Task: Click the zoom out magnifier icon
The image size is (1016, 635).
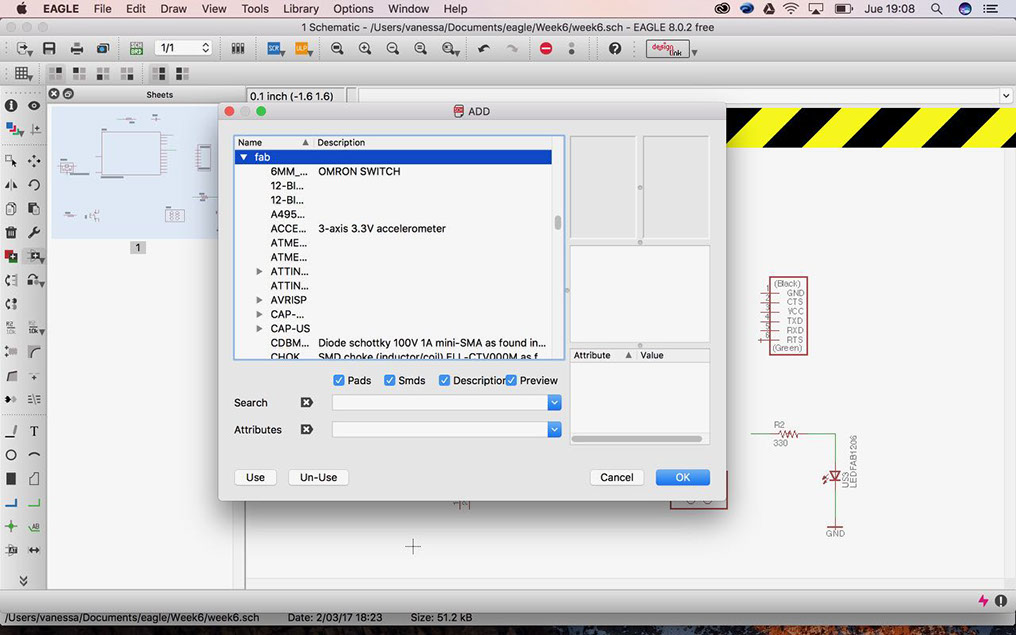Action: [393, 49]
